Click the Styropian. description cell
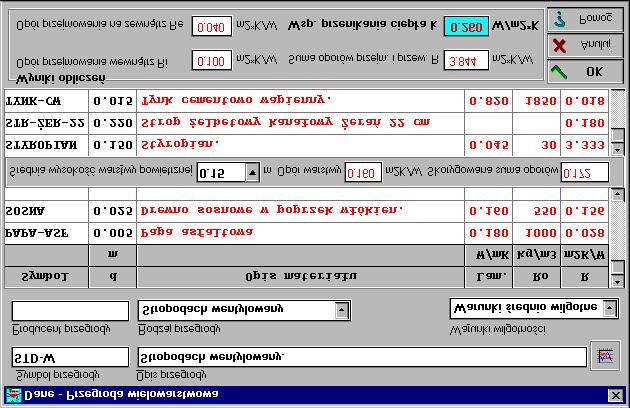The image size is (630, 408). tap(301, 145)
